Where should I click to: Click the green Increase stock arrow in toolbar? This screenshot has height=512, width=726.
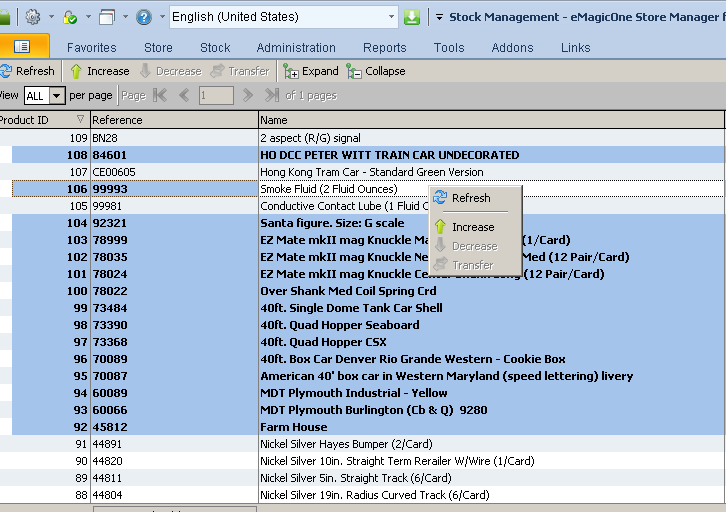tap(76, 71)
